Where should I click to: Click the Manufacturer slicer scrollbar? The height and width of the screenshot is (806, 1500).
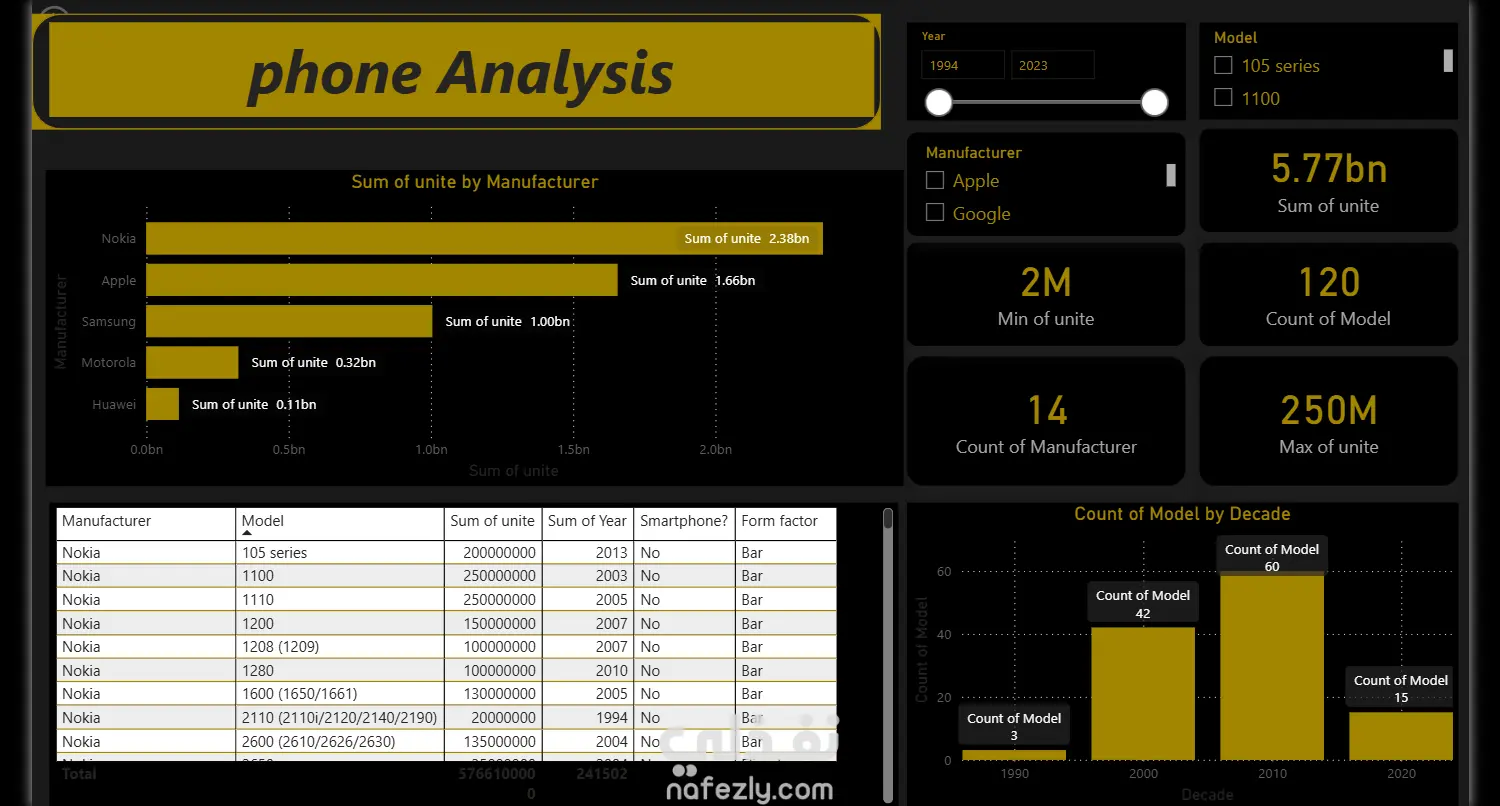click(1171, 175)
